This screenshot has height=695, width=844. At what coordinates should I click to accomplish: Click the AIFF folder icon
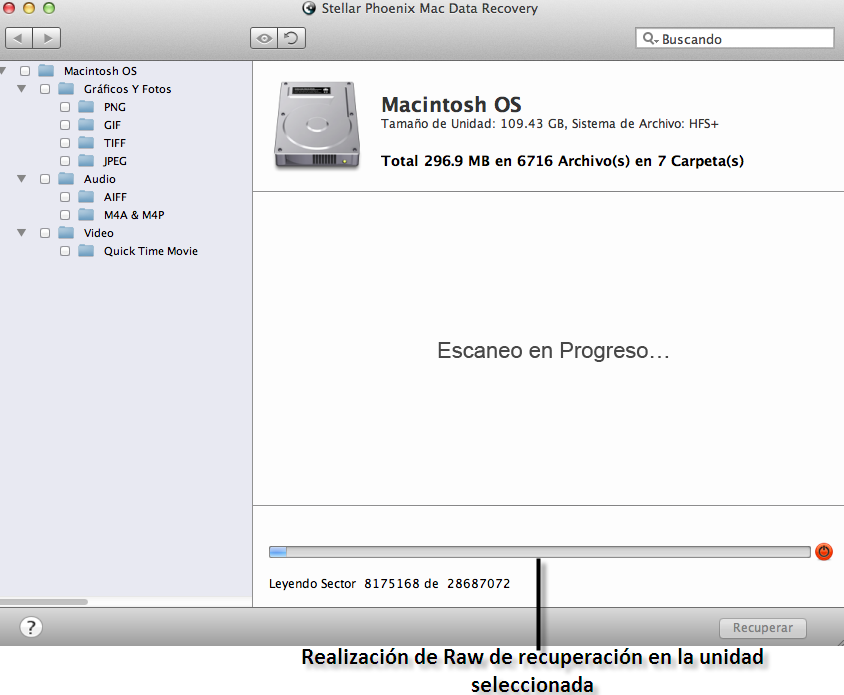pos(86,196)
